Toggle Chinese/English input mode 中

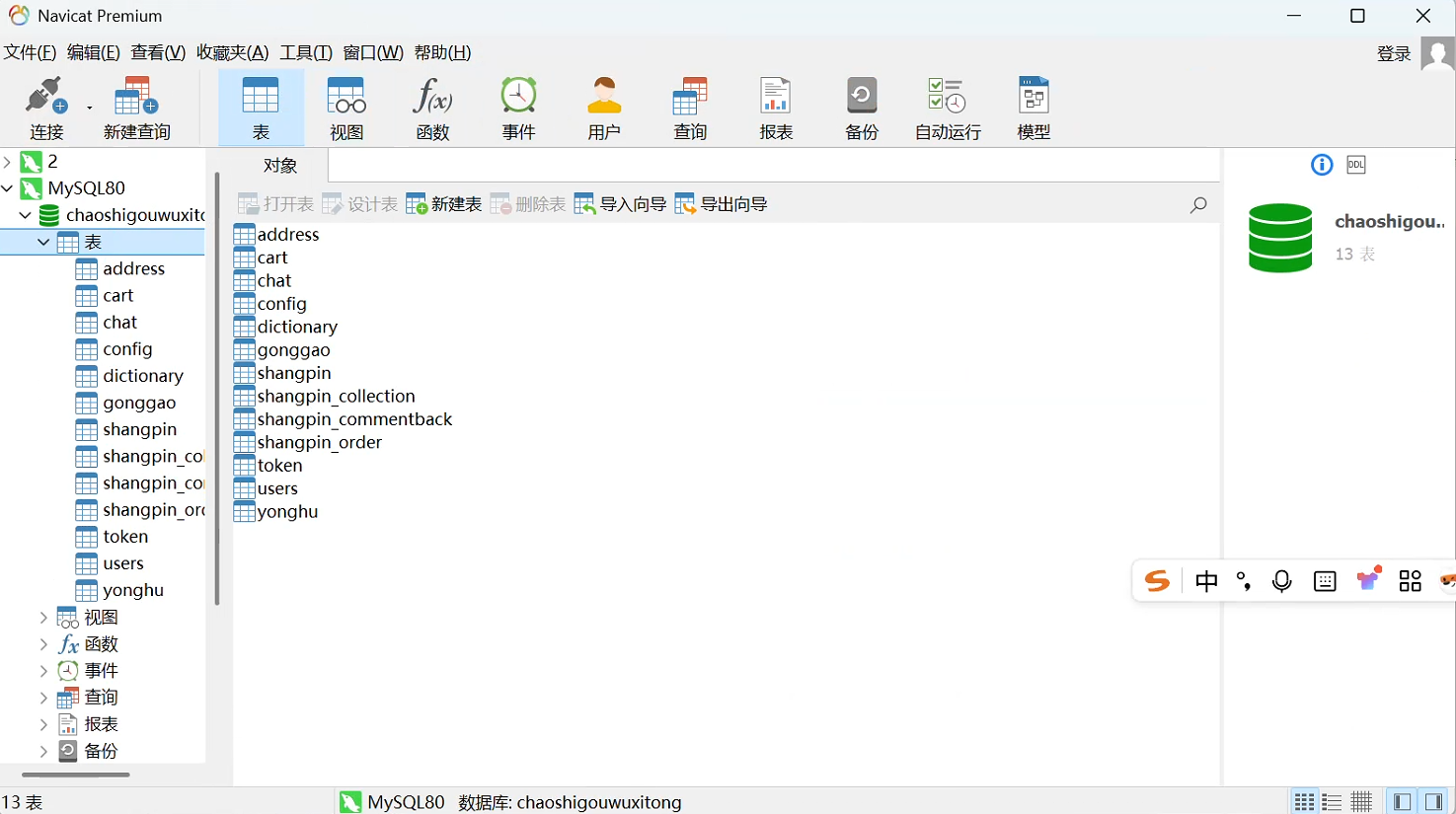coord(1206,581)
